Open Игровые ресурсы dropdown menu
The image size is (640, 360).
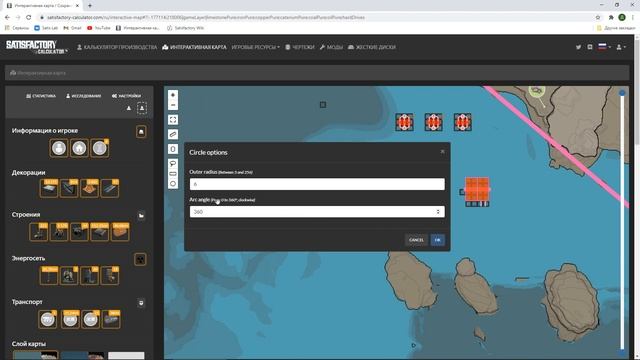tap(256, 47)
